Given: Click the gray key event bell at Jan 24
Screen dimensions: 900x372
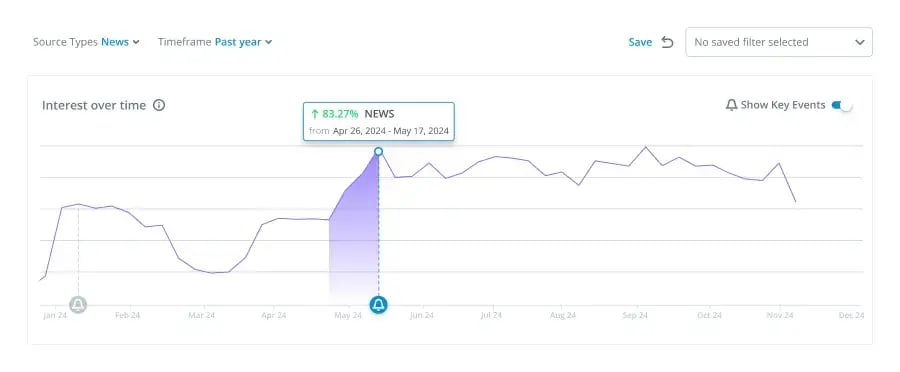Looking at the screenshot, I should 78,304.
